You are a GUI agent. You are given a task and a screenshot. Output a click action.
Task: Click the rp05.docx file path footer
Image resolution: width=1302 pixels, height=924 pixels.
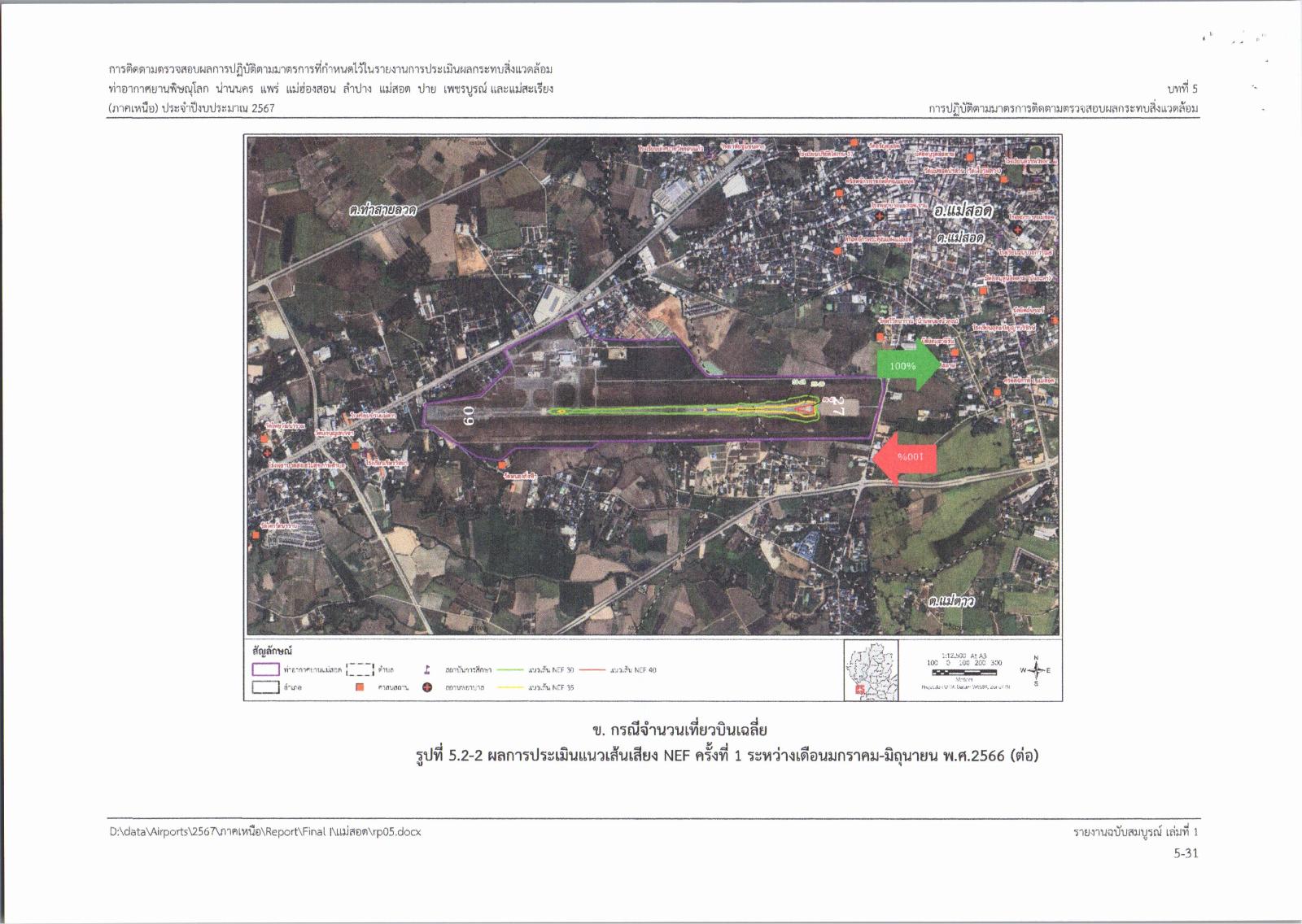coord(265,832)
